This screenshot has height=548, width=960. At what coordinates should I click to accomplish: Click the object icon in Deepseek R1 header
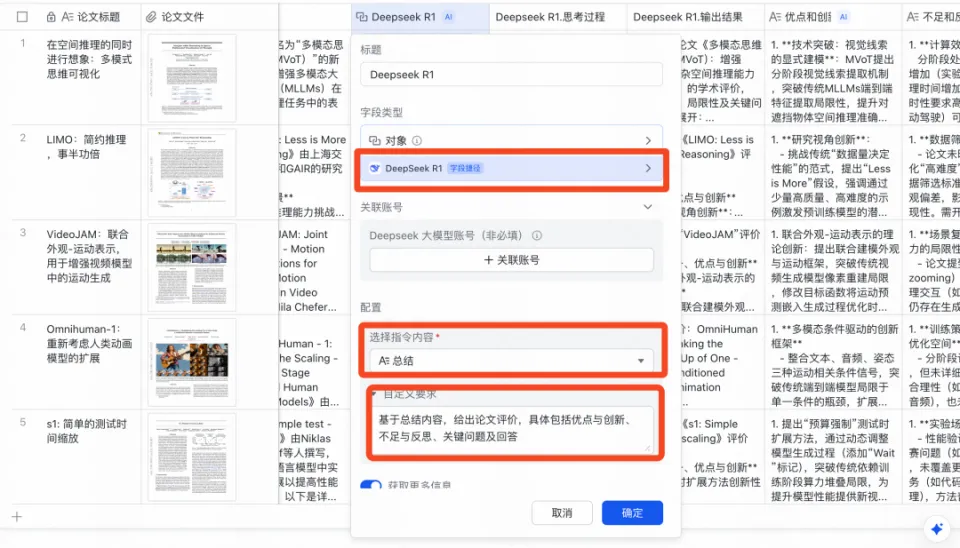[362, 17]
